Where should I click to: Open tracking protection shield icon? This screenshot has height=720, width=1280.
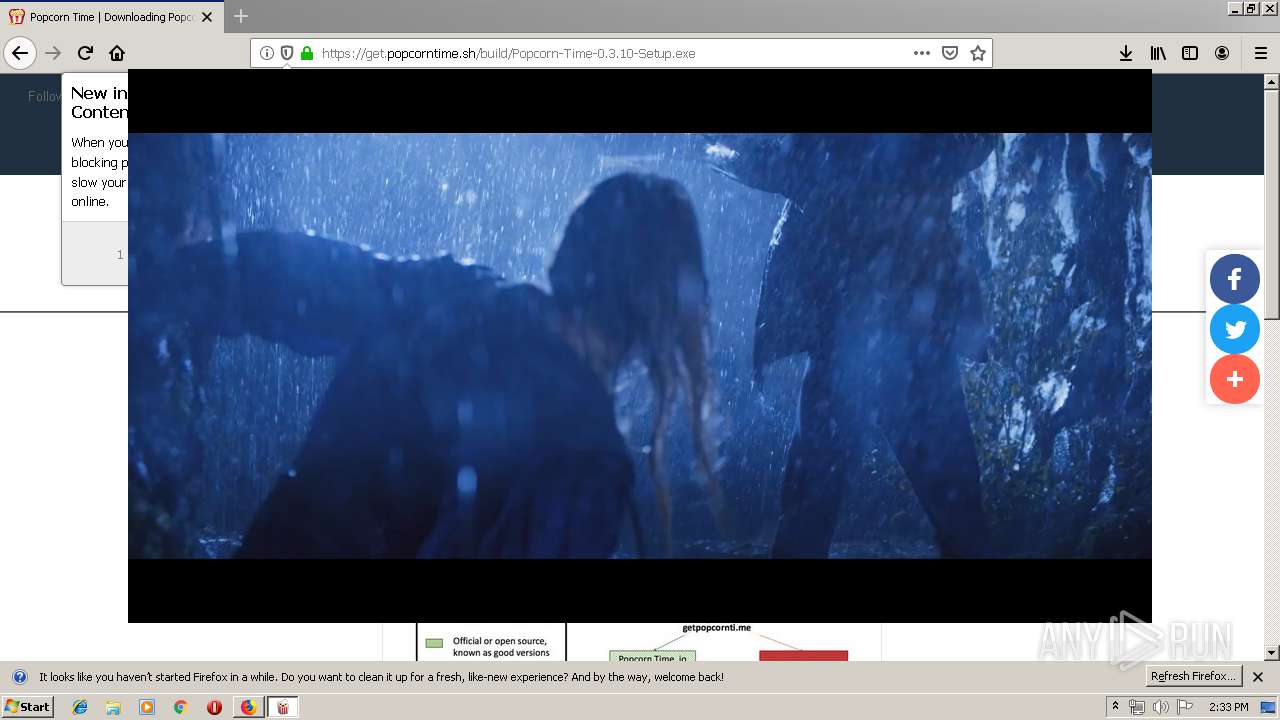coord(287,53)
